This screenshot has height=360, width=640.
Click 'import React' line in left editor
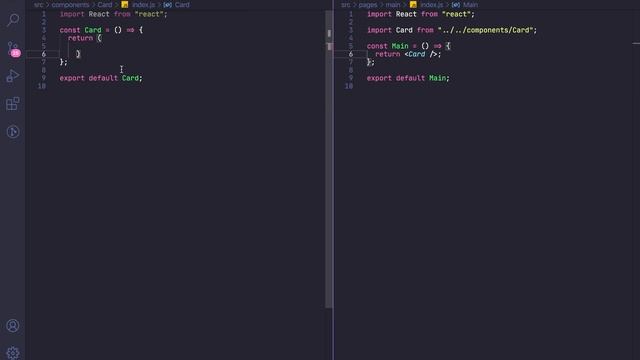coord(113,14)
